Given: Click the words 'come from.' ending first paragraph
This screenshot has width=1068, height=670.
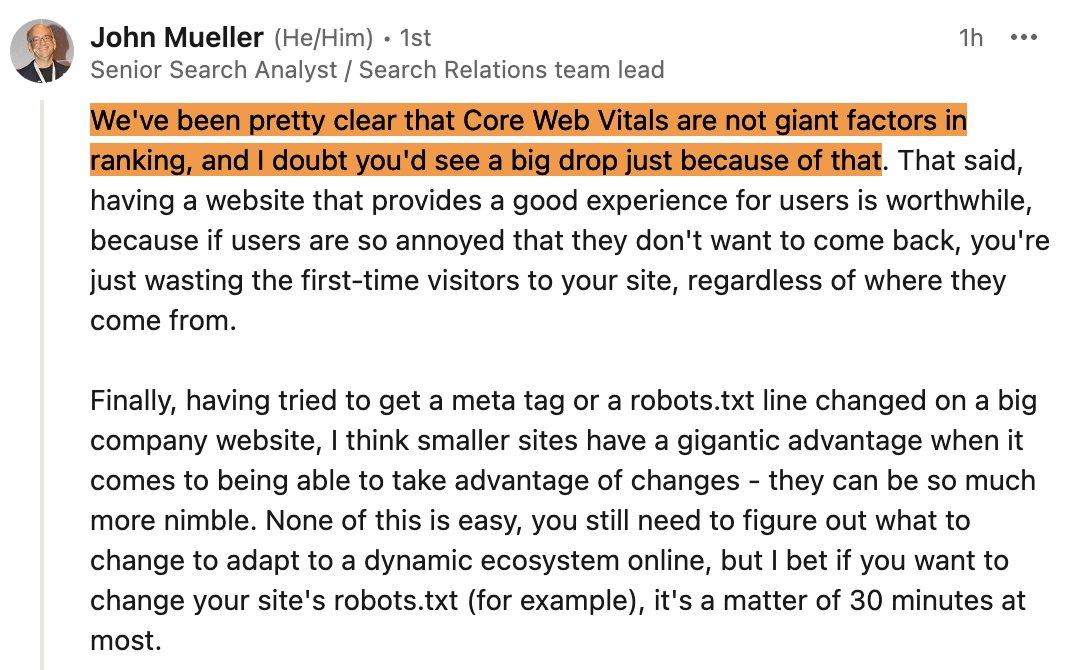Looking at the screenshot, I should (163, 321).
